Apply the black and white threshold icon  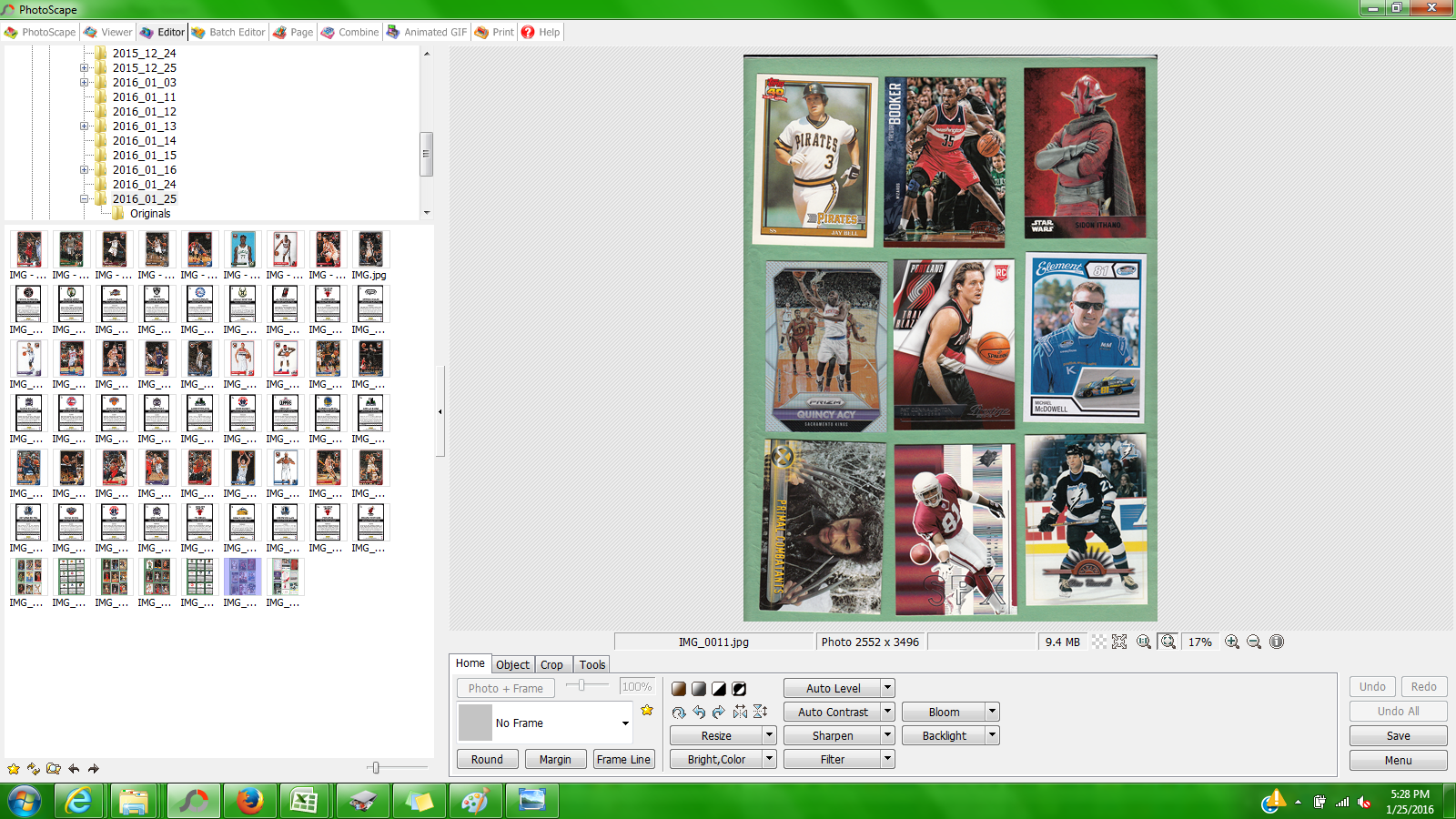click(x=719, y=689)
